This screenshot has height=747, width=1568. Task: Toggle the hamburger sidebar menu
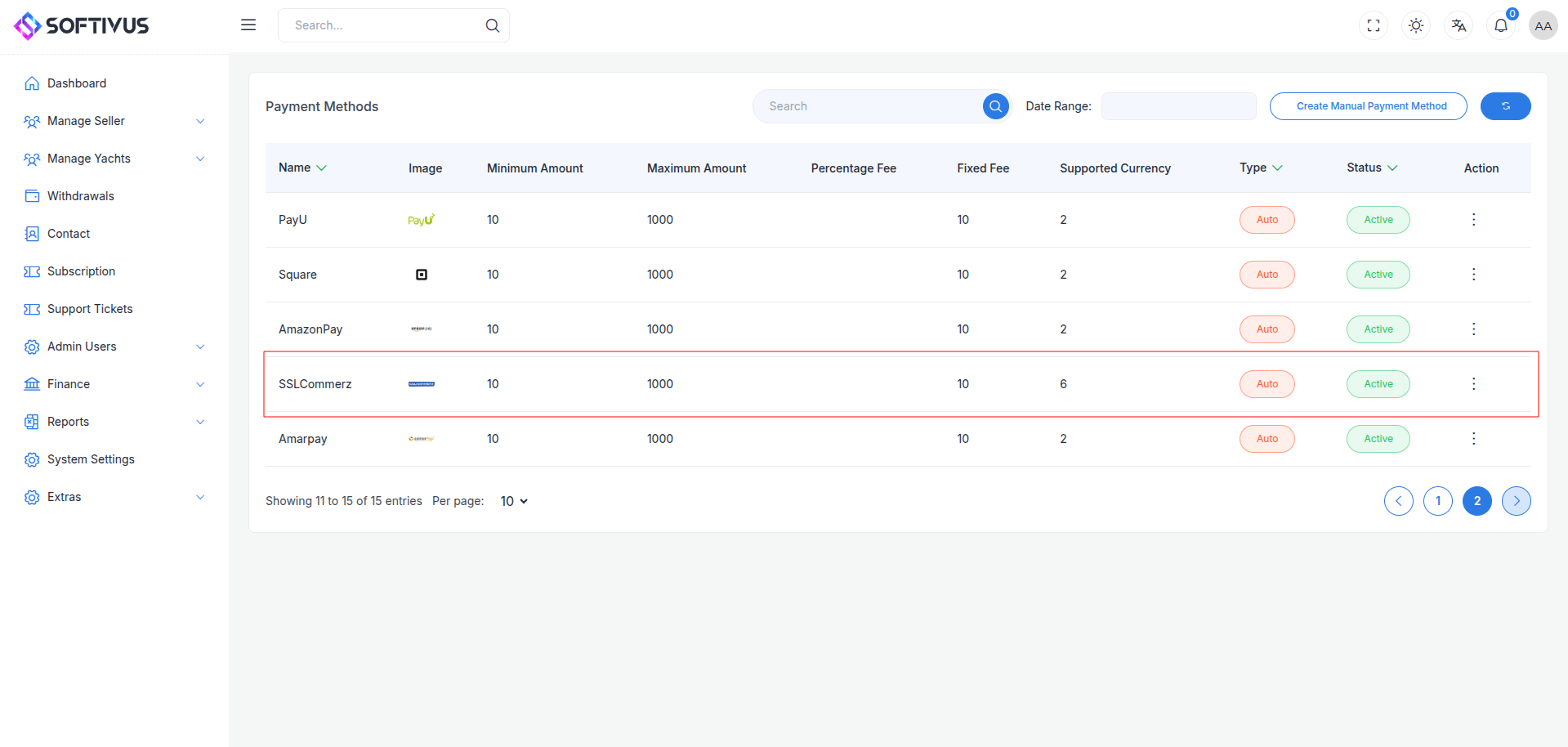point(248,25)
